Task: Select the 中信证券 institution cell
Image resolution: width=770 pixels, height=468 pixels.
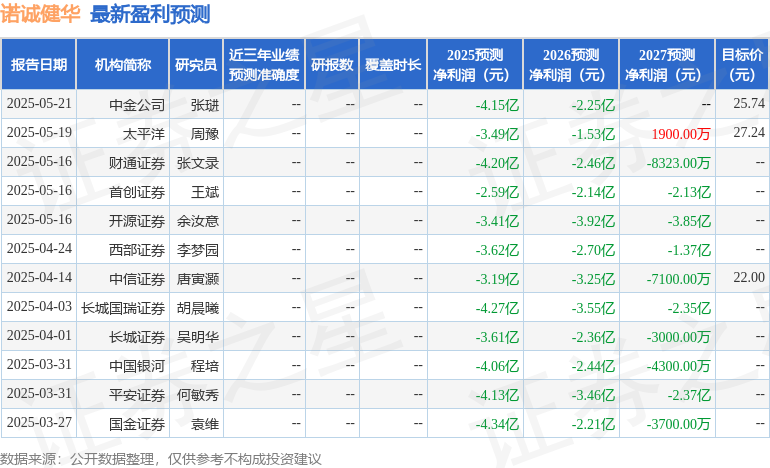Action: [137, 278]
